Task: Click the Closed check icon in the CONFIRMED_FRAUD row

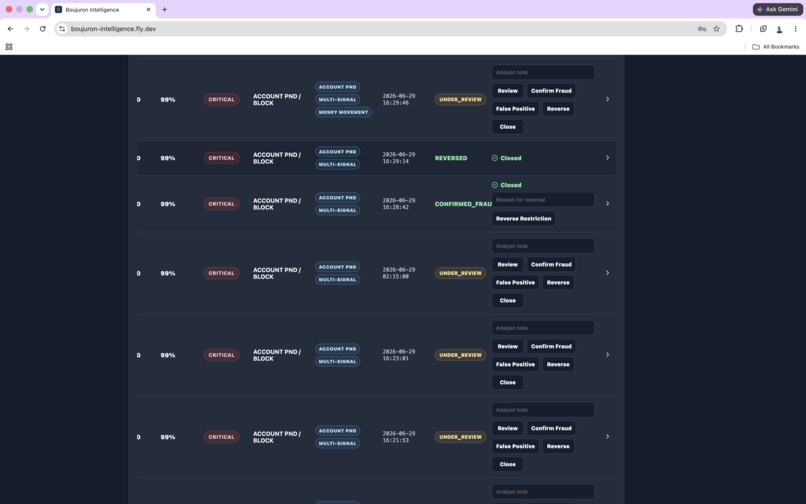Action: 494,185
